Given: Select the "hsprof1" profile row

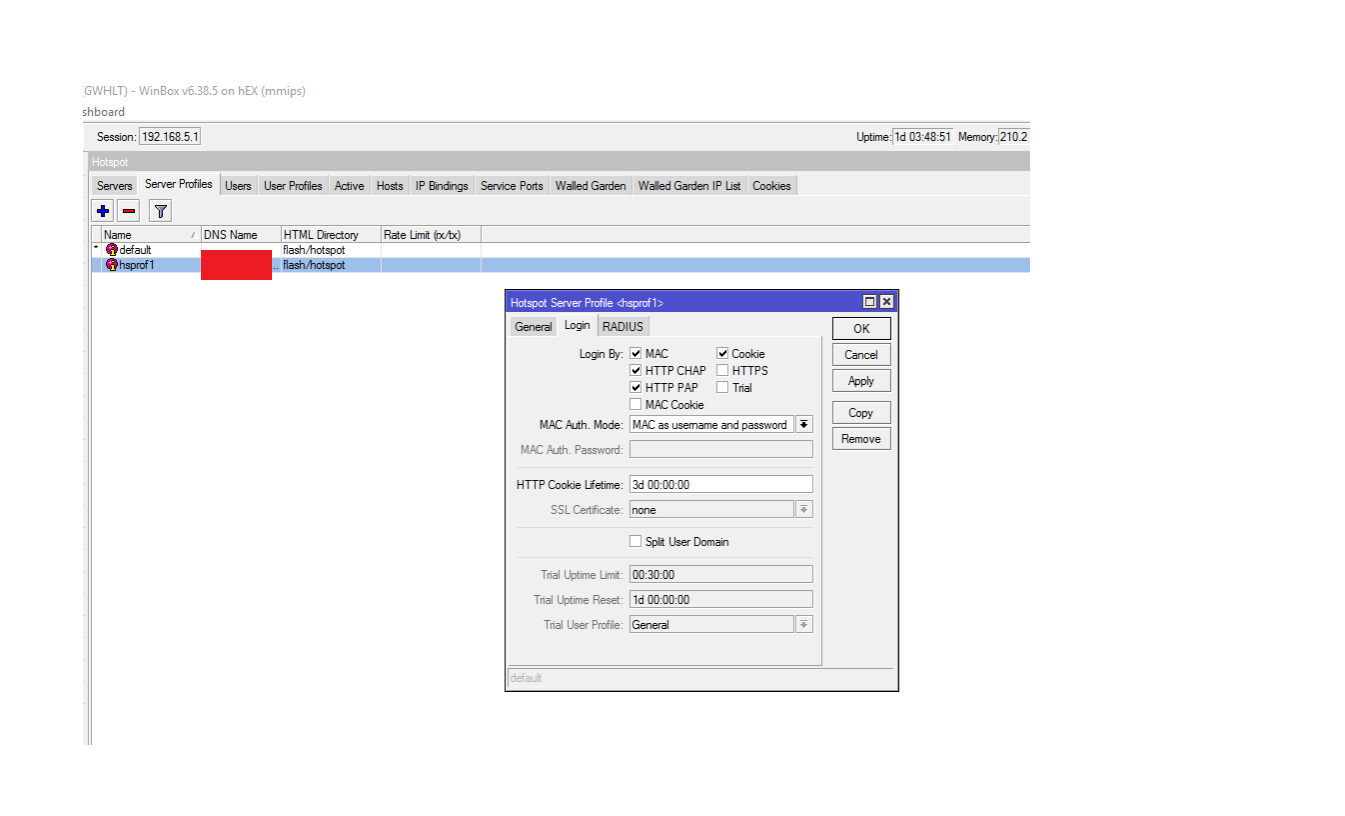Looking at the screenshot, I should [561, 265].
